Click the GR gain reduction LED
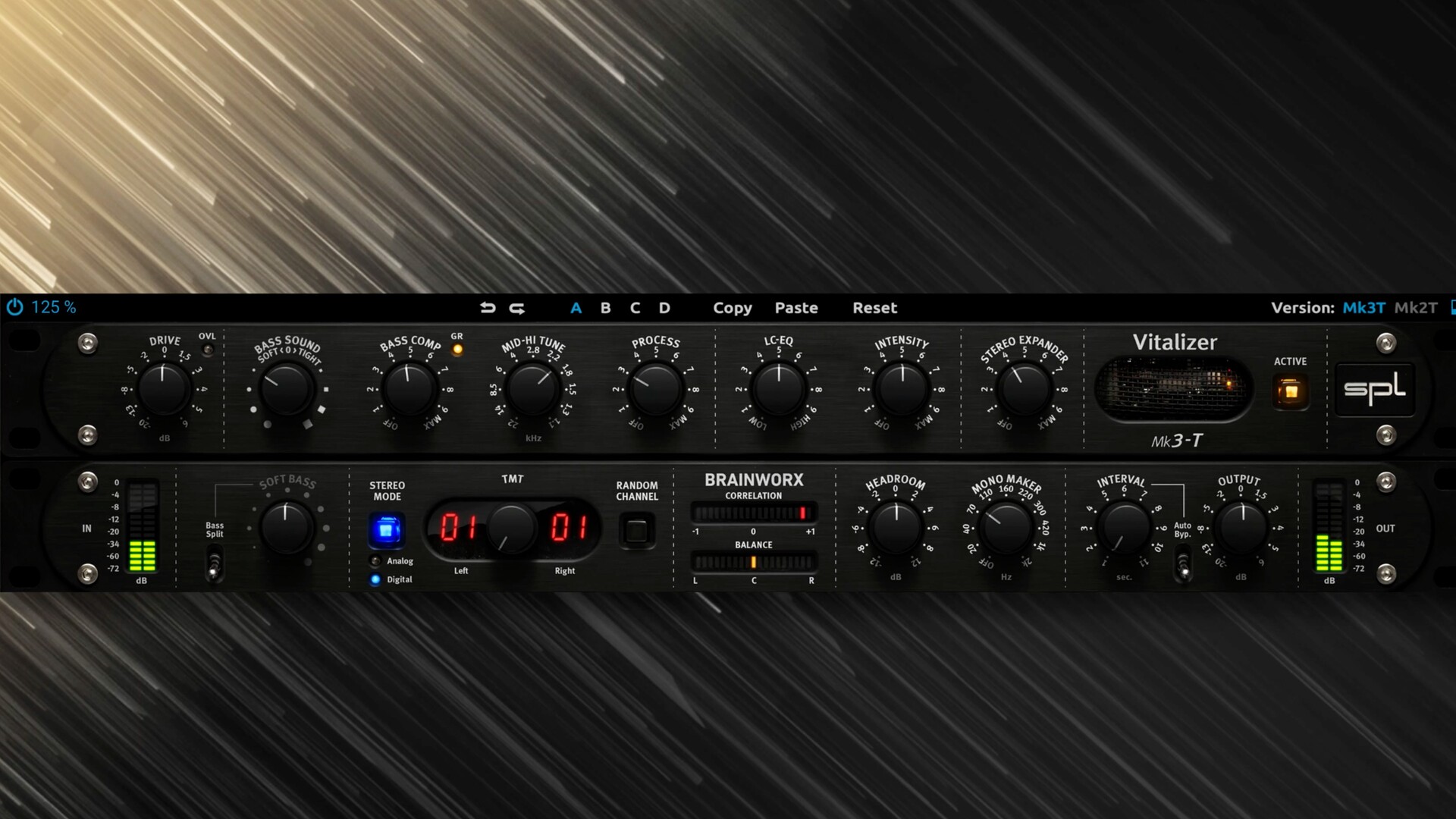The image size is (1456, 819). point(457,350)
